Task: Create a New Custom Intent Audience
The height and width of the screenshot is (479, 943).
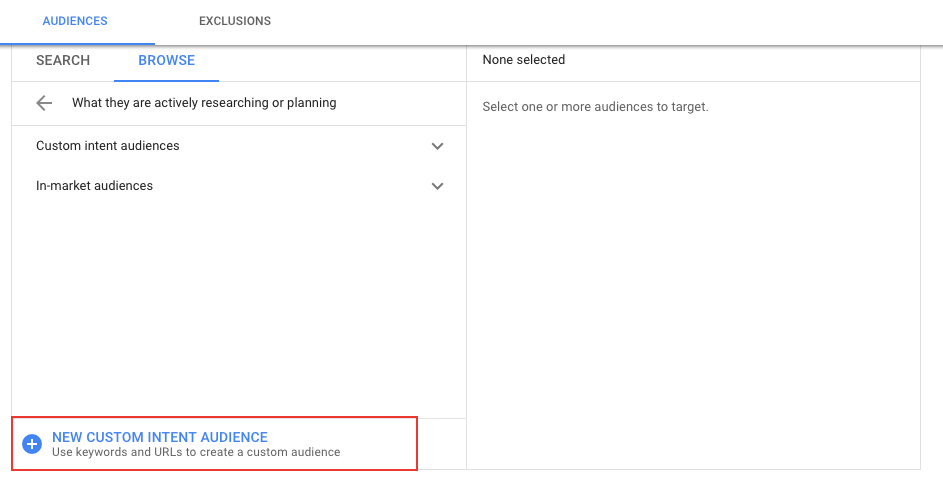Action: point(160,437)
